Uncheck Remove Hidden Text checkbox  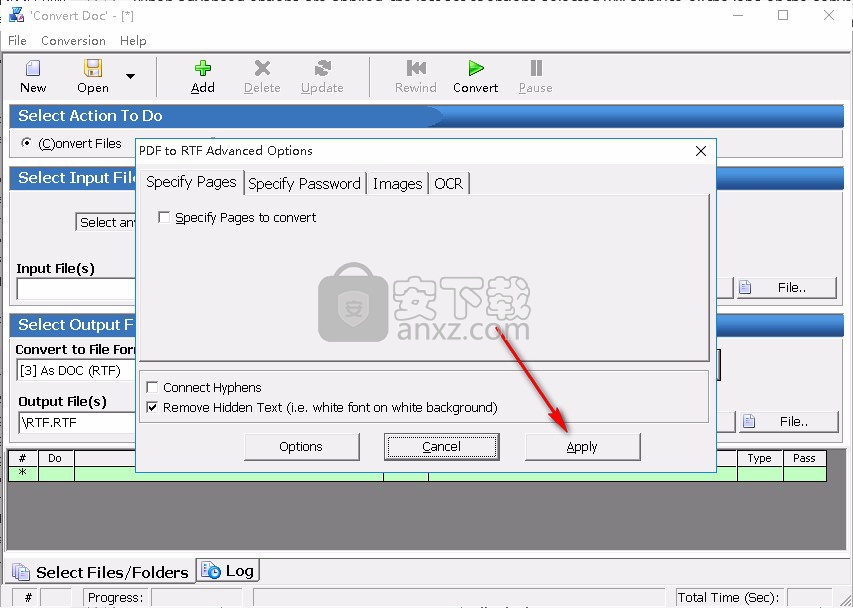(x=152, y=407)
